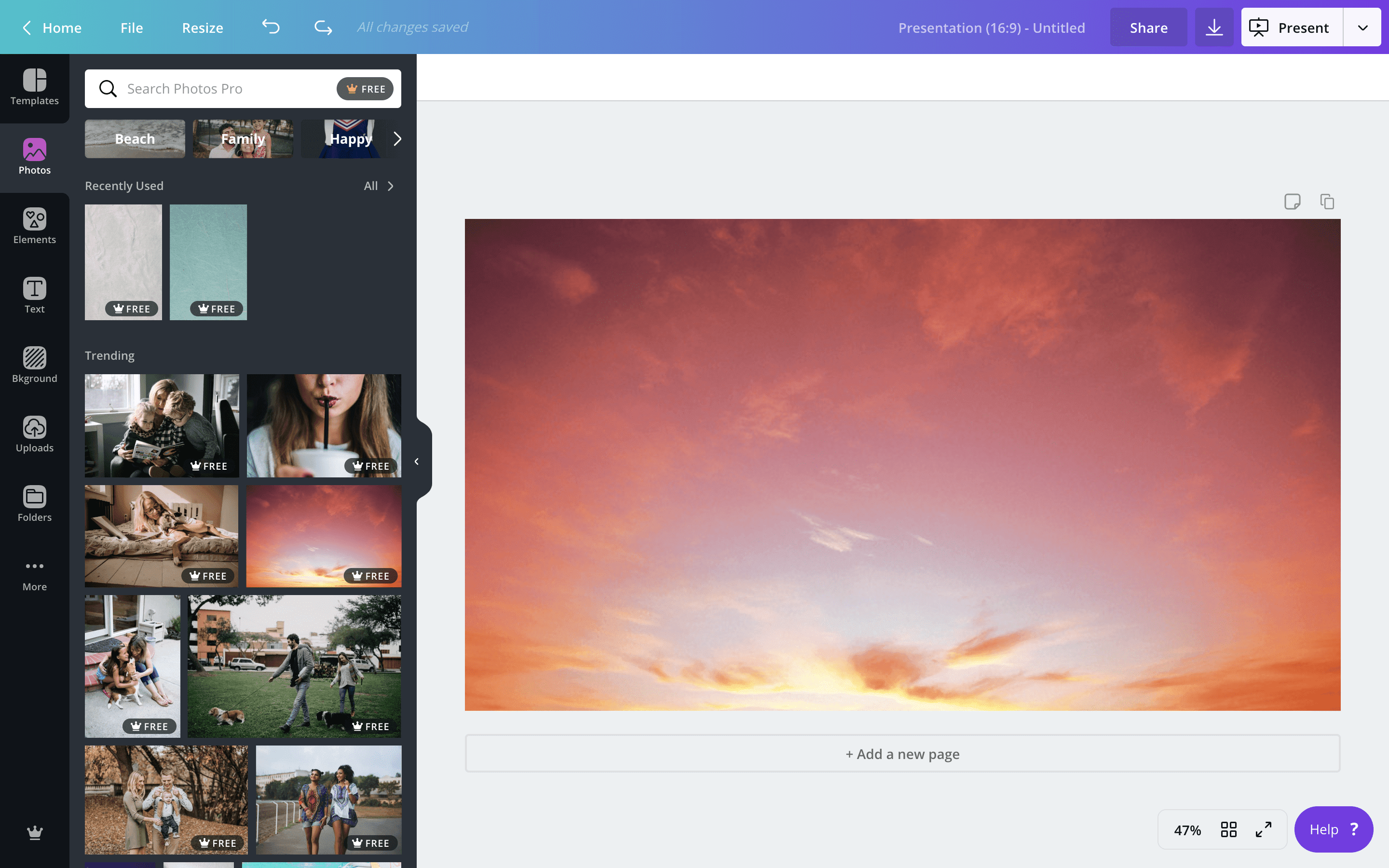This screenshot has width=1389, height=868.
Task: Click the grid view icon near zoom
Action: pos(1229,829)
